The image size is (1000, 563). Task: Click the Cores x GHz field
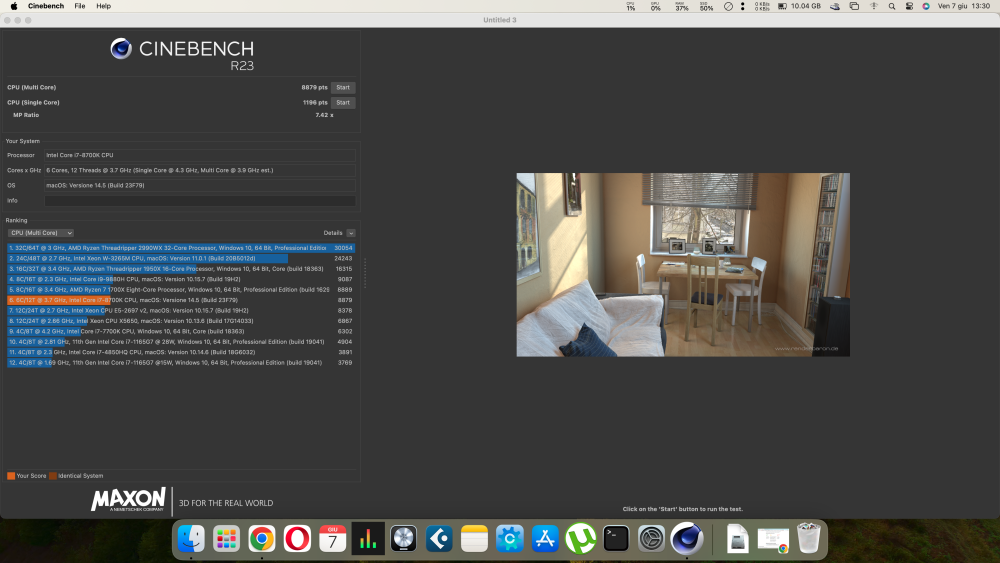[x=200, y=170]
